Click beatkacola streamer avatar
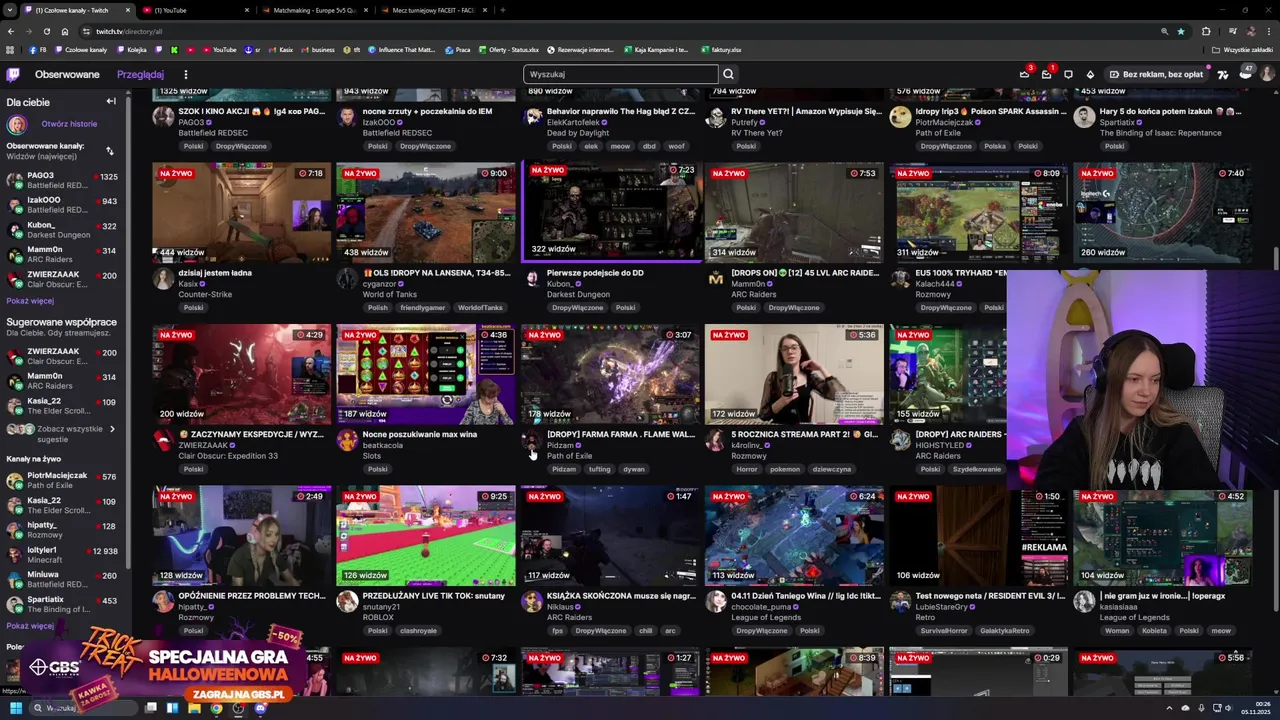The width and height of the screenshot is (1280, 720). point(347,440)
